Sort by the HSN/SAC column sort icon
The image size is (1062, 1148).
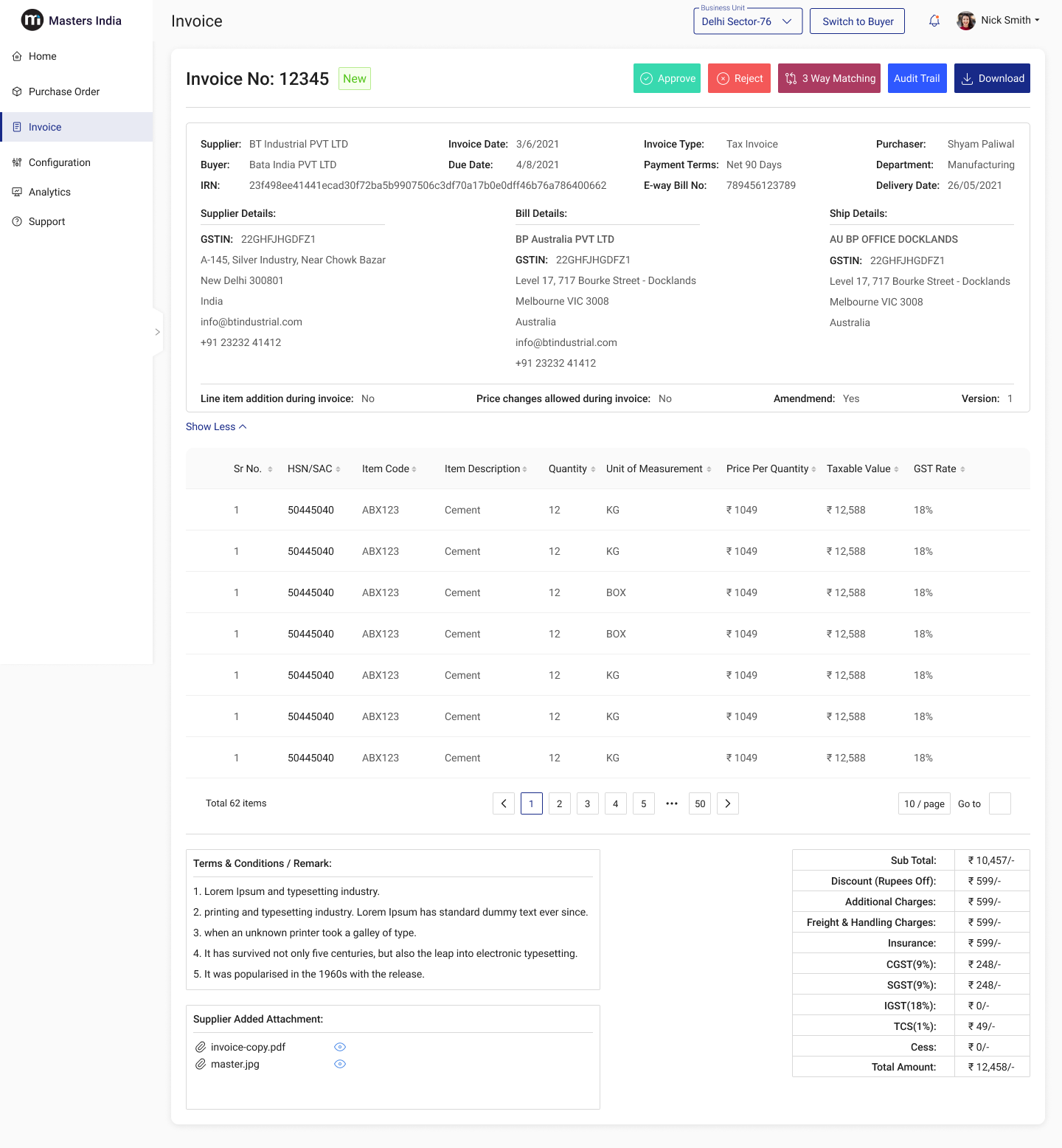pyautogui.click(x=338, y=469)
